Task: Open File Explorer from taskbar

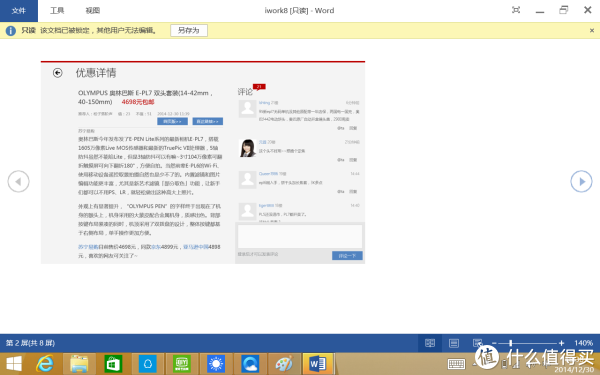Action: [79, 364]
